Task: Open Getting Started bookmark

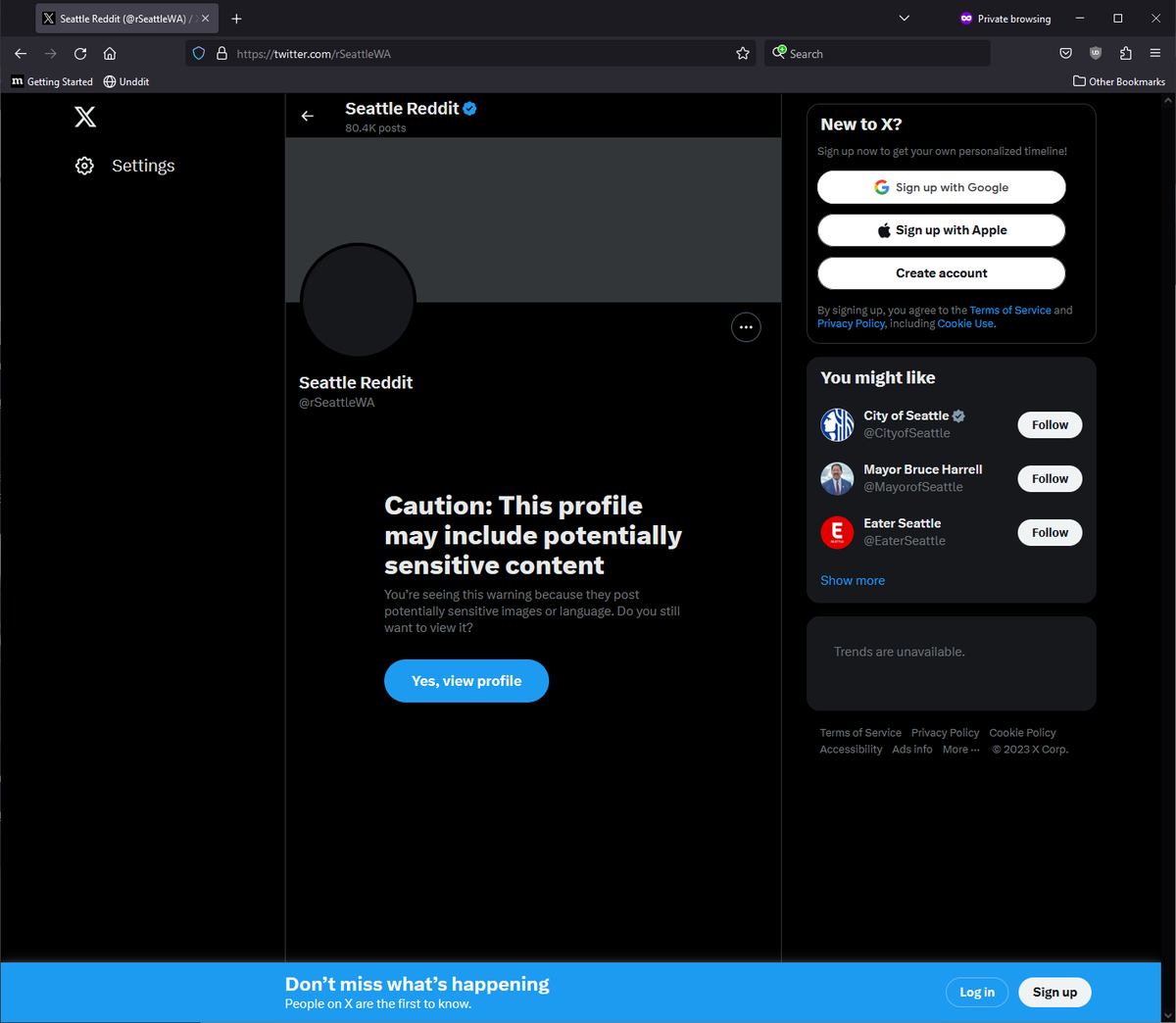Action: coord(52,81)
